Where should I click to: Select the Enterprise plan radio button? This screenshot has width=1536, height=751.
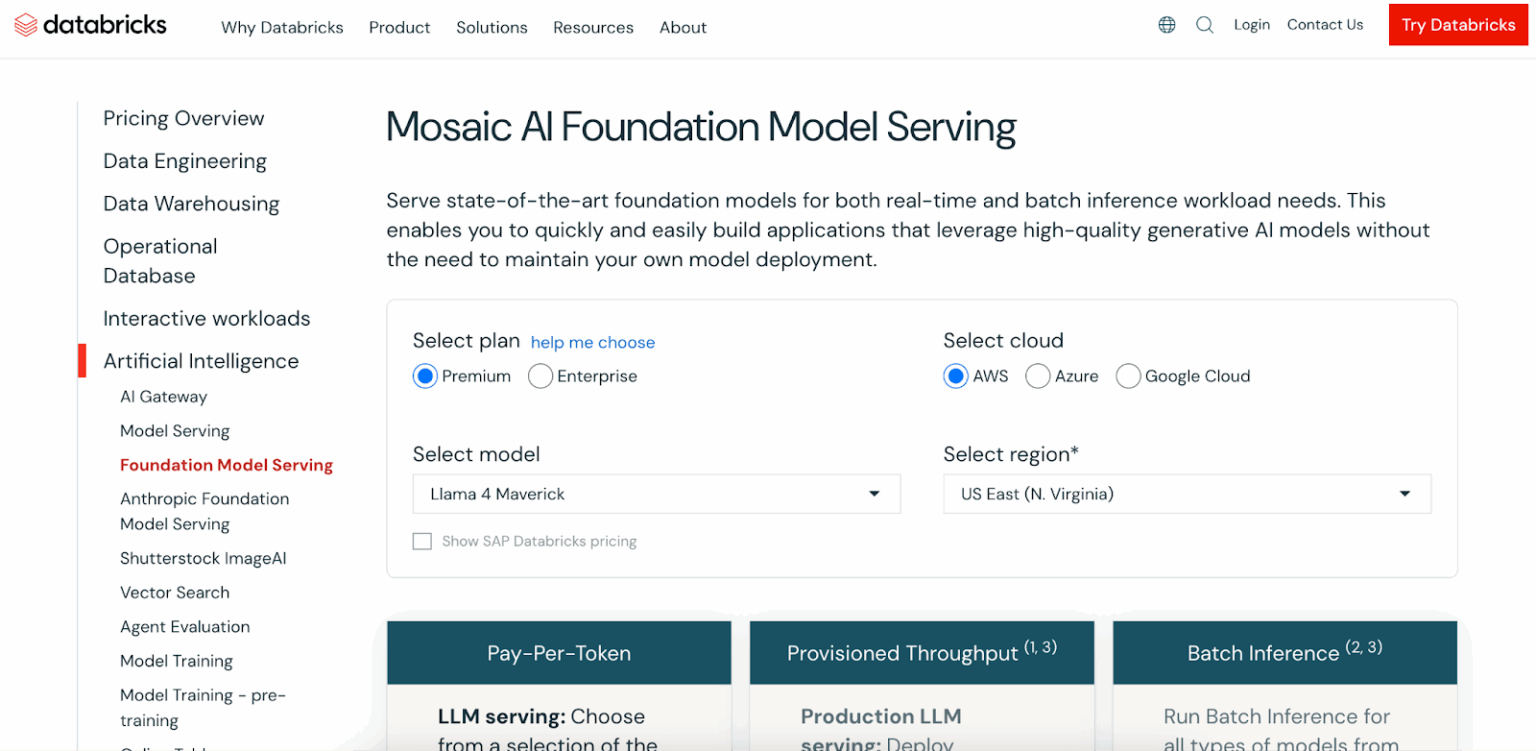point(540,376)
